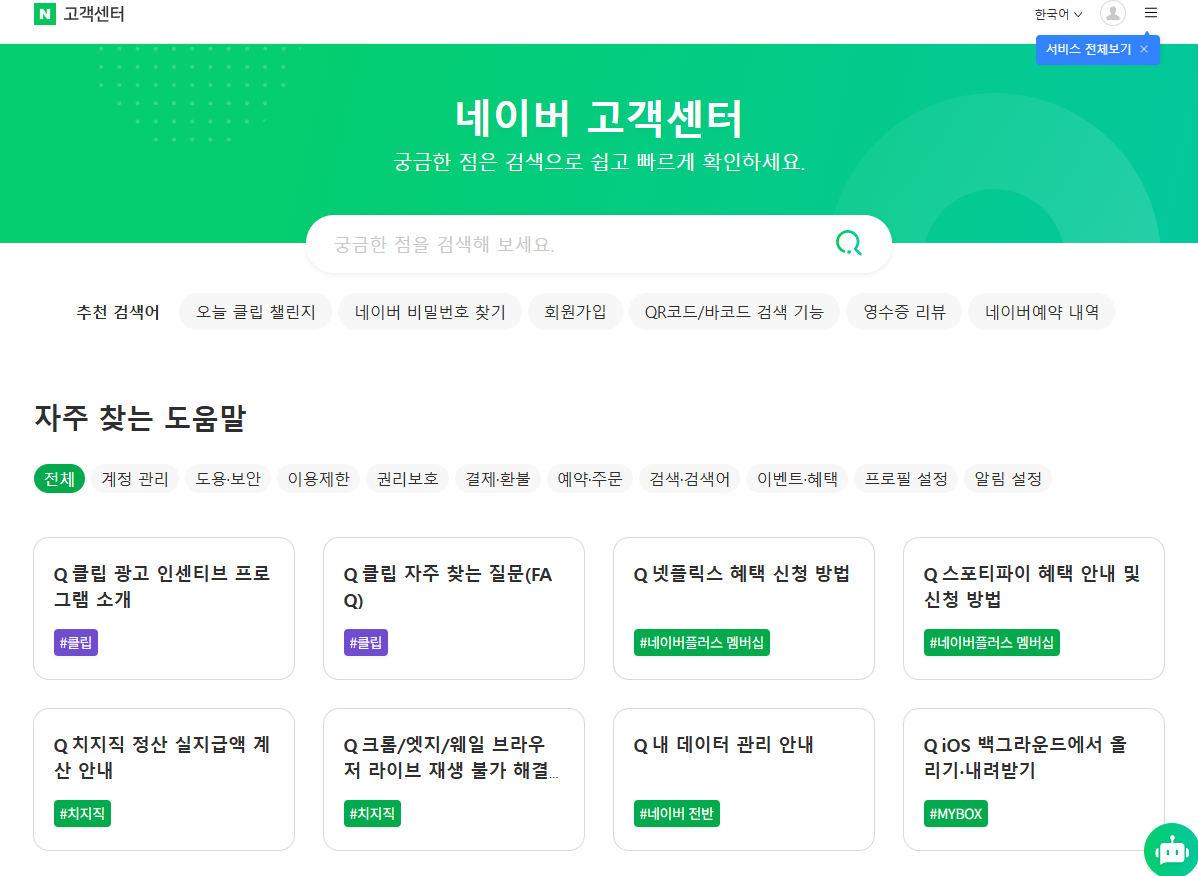Switch to the 권리보호 tab
The width and height of the screenshot is (1198, 876).
[x=408, y=479]
